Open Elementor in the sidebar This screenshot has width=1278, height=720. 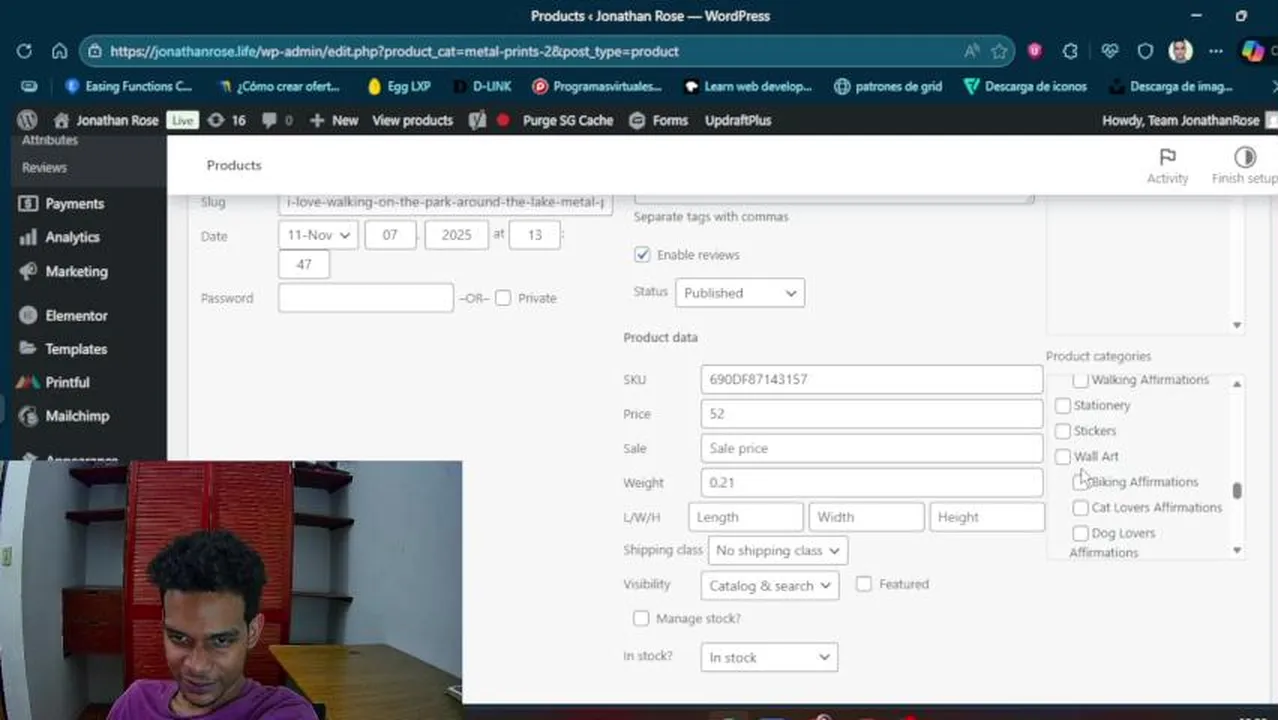click(76, 315)
